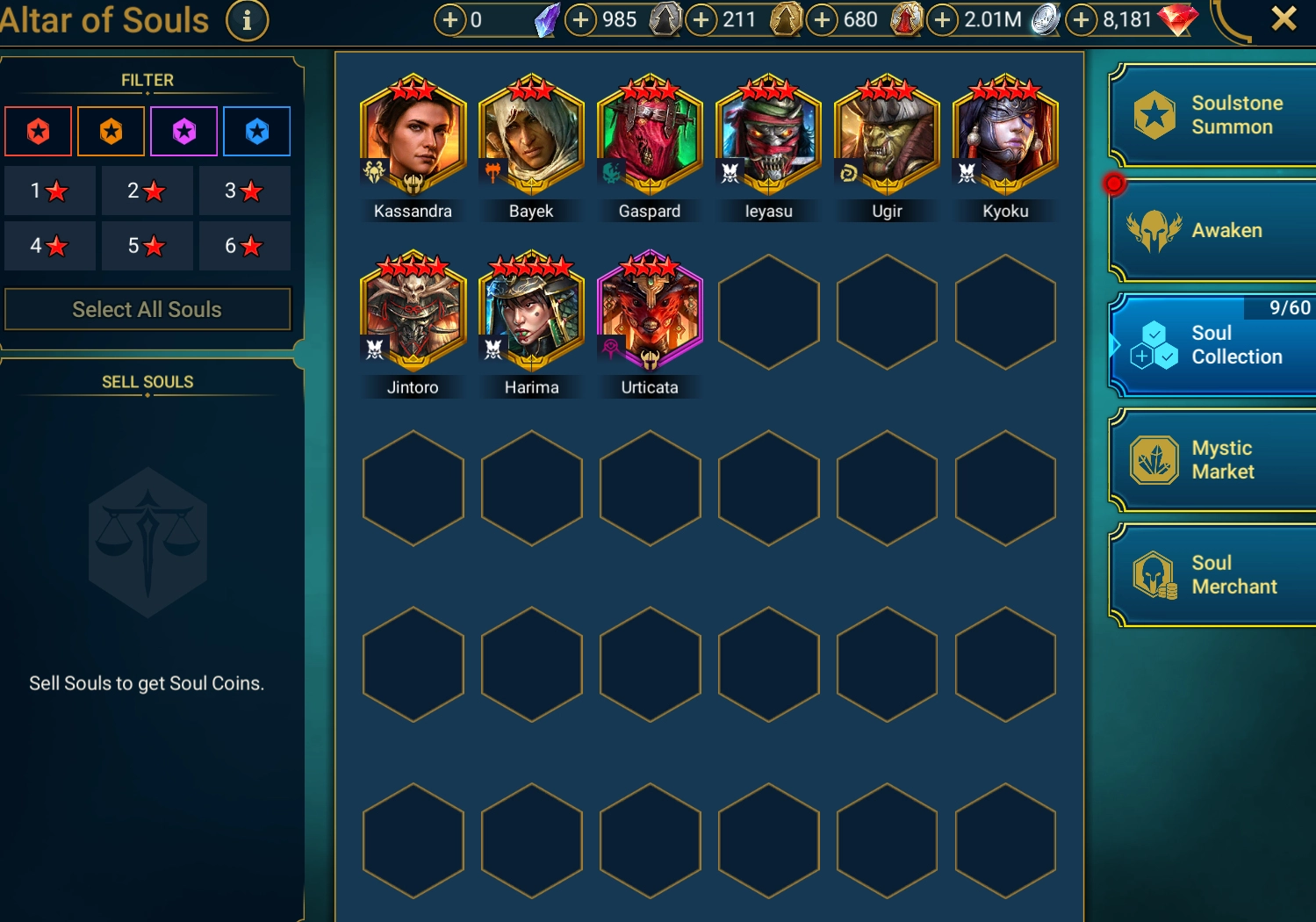Tap the plus icon beside 985 soulstones
The height and width of the screenshot is (922, 1316).
click(580, 19)
